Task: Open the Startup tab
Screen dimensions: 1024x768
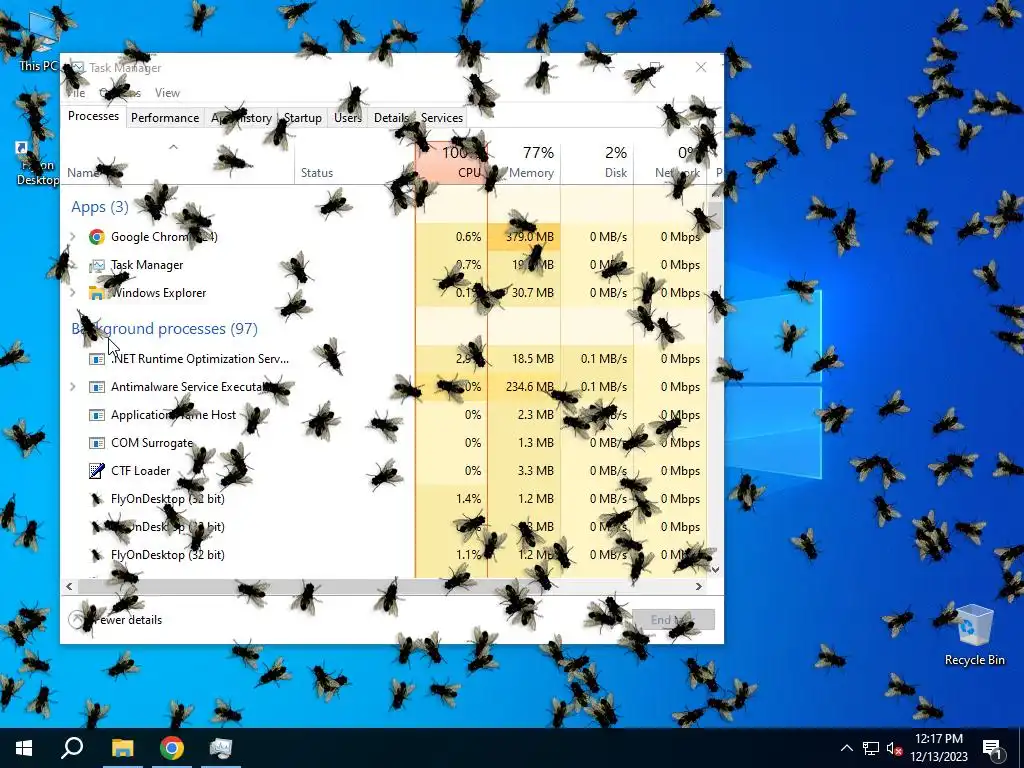Action: (x=302, y=118)
